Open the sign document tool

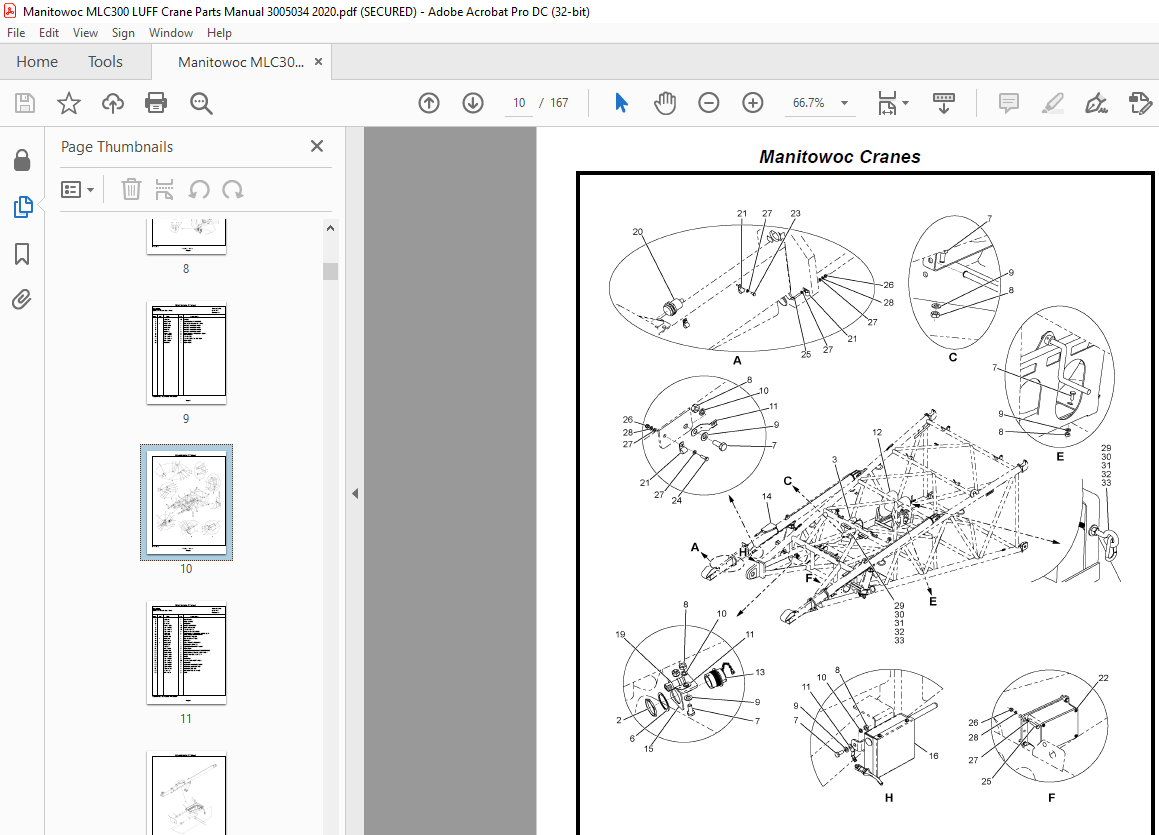coord(1096,103)
